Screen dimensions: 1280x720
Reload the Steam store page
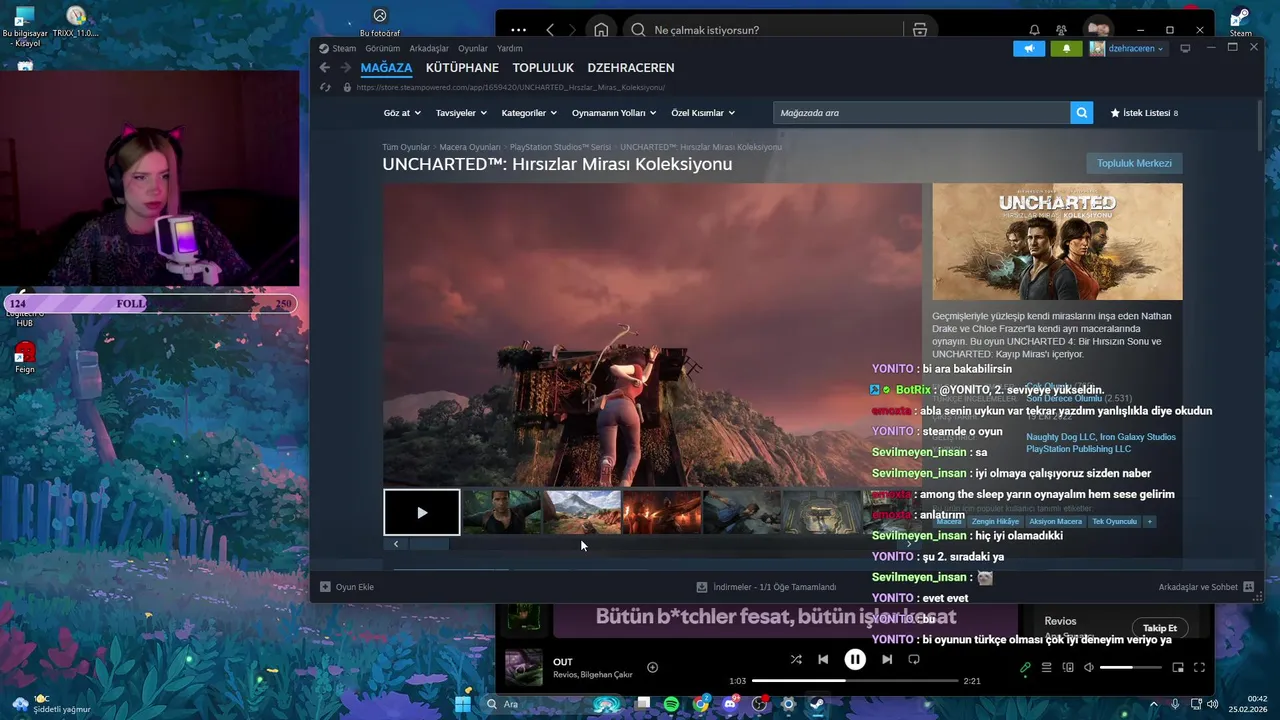point(325,87)
